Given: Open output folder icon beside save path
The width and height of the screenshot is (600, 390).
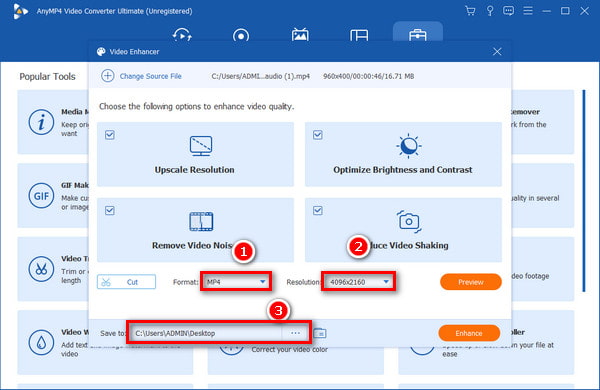Looking at the screenshot, I should pos(320,333).
